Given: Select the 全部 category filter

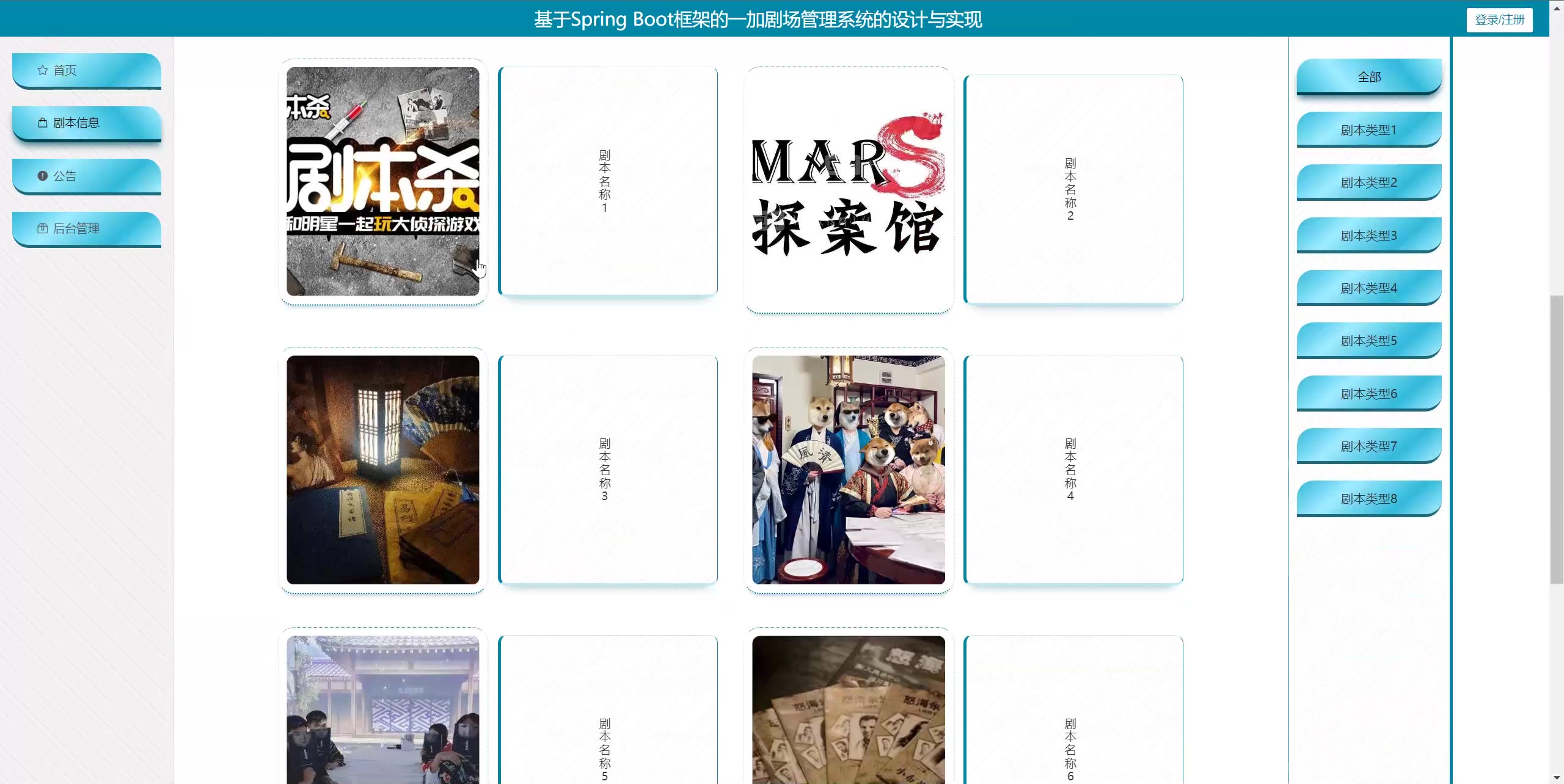Looking at the screenshot, I should (1368, 77).
